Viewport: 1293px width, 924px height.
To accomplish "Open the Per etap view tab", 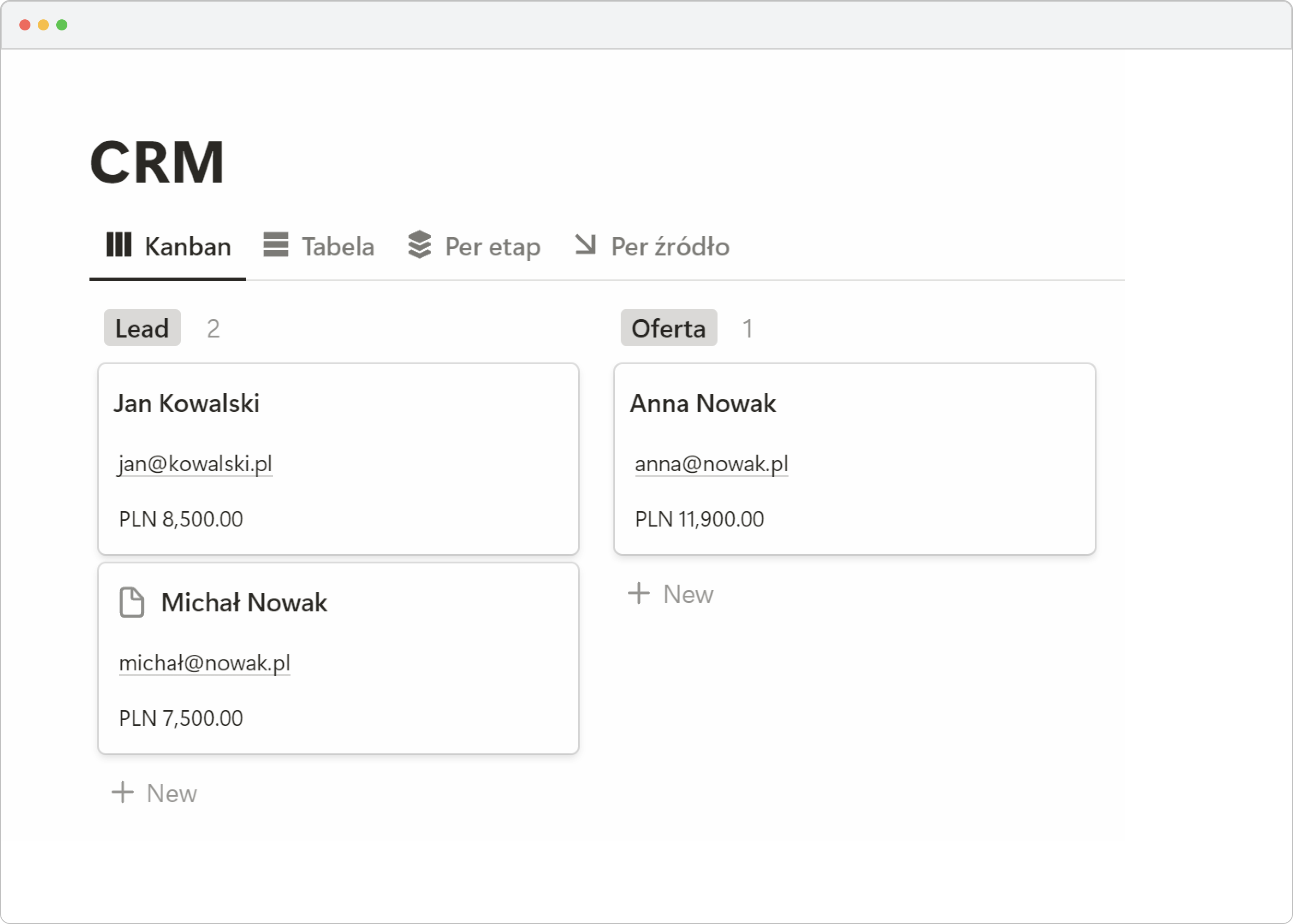I will (492, 247).
